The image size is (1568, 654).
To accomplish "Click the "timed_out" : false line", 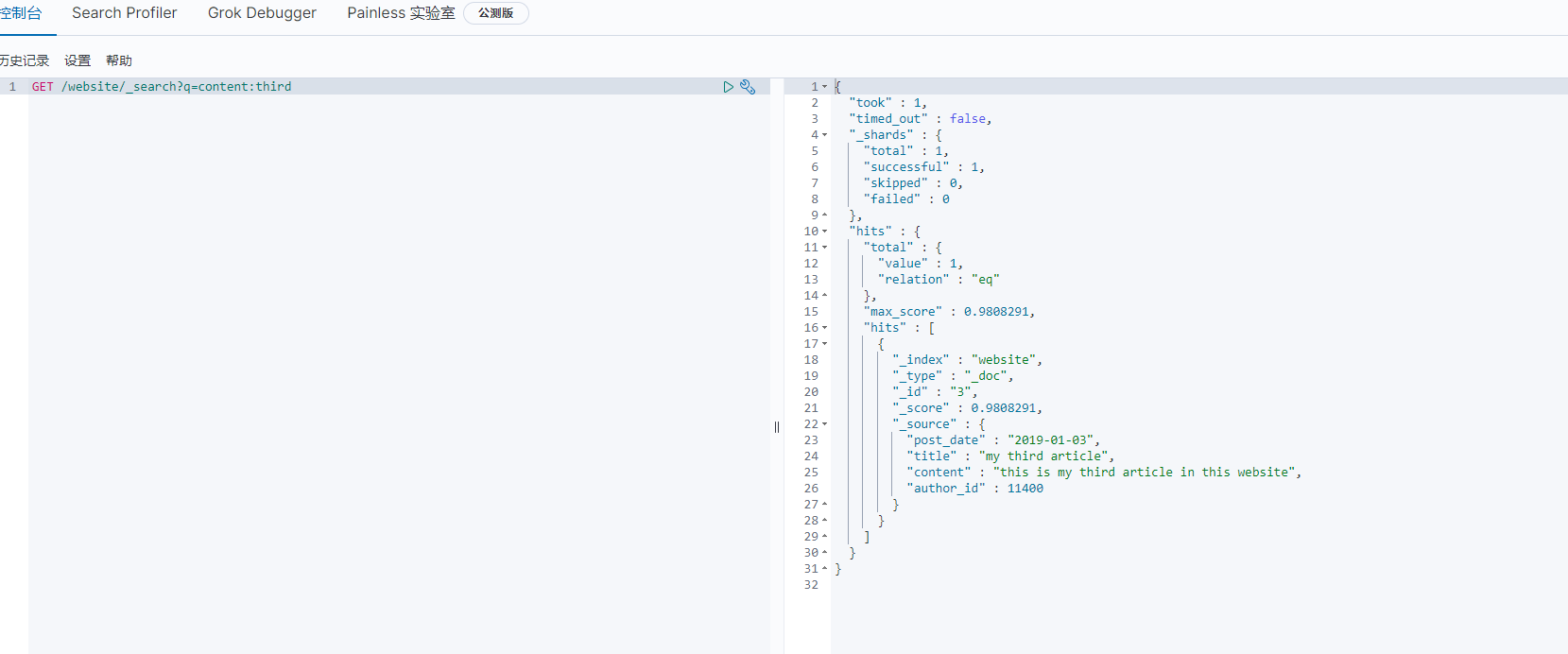I will point(920,119).
